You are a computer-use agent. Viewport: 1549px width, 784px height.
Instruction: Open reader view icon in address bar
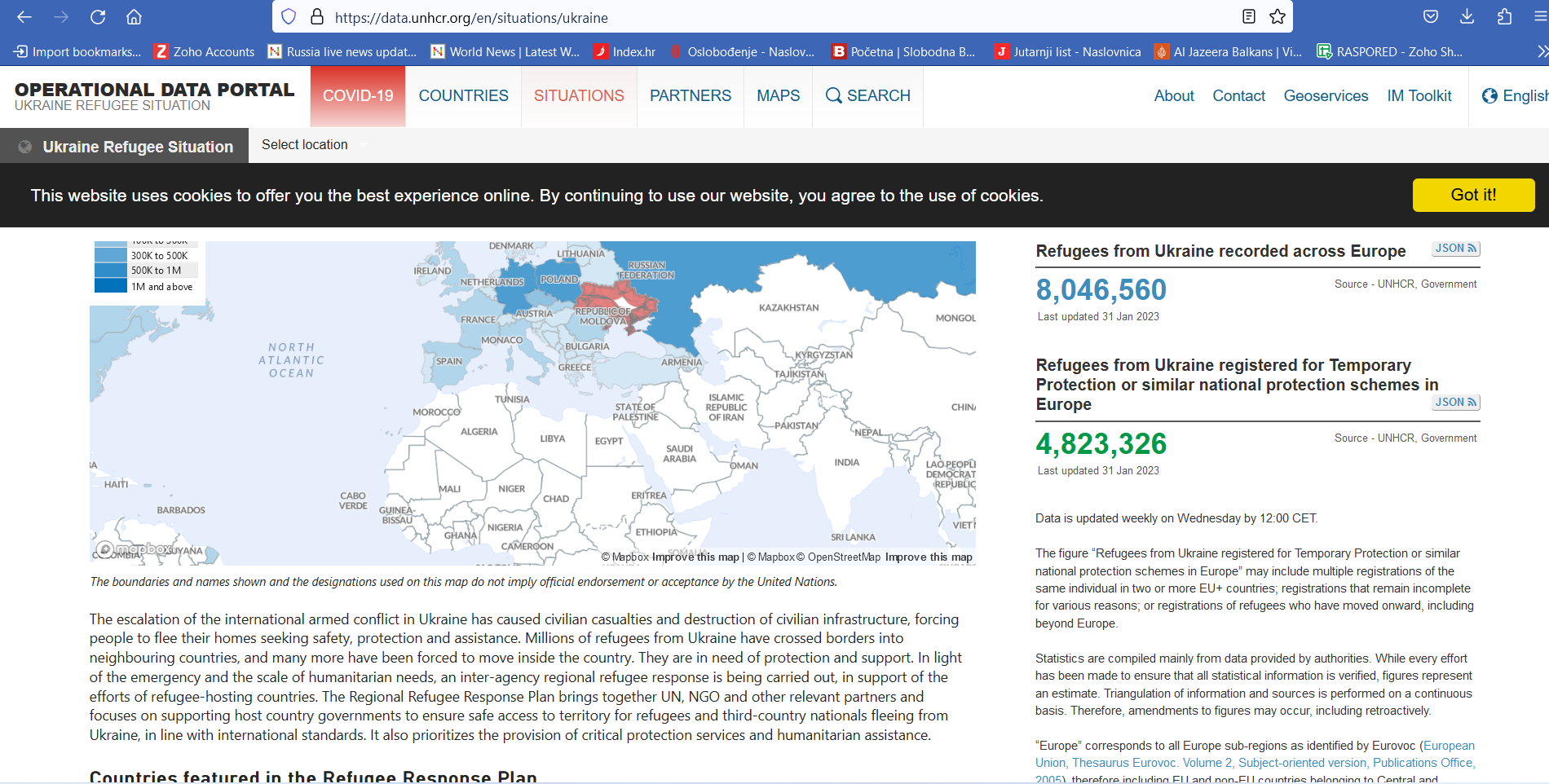coord(1248,17)
